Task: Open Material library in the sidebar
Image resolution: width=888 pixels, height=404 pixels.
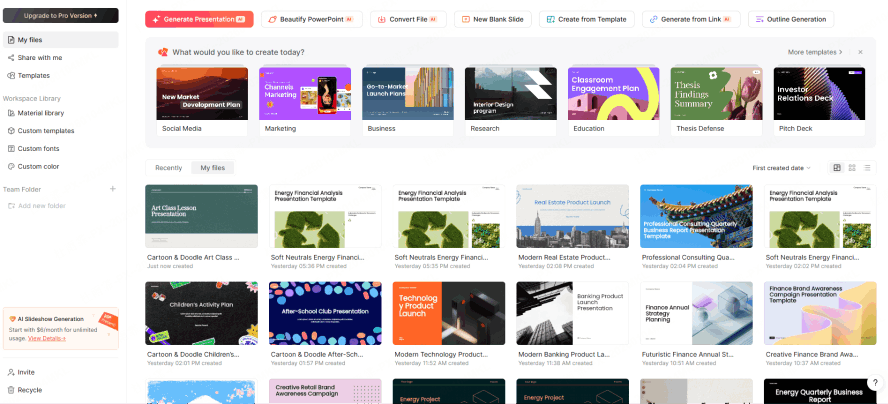Action: click(x=40, y=113)
